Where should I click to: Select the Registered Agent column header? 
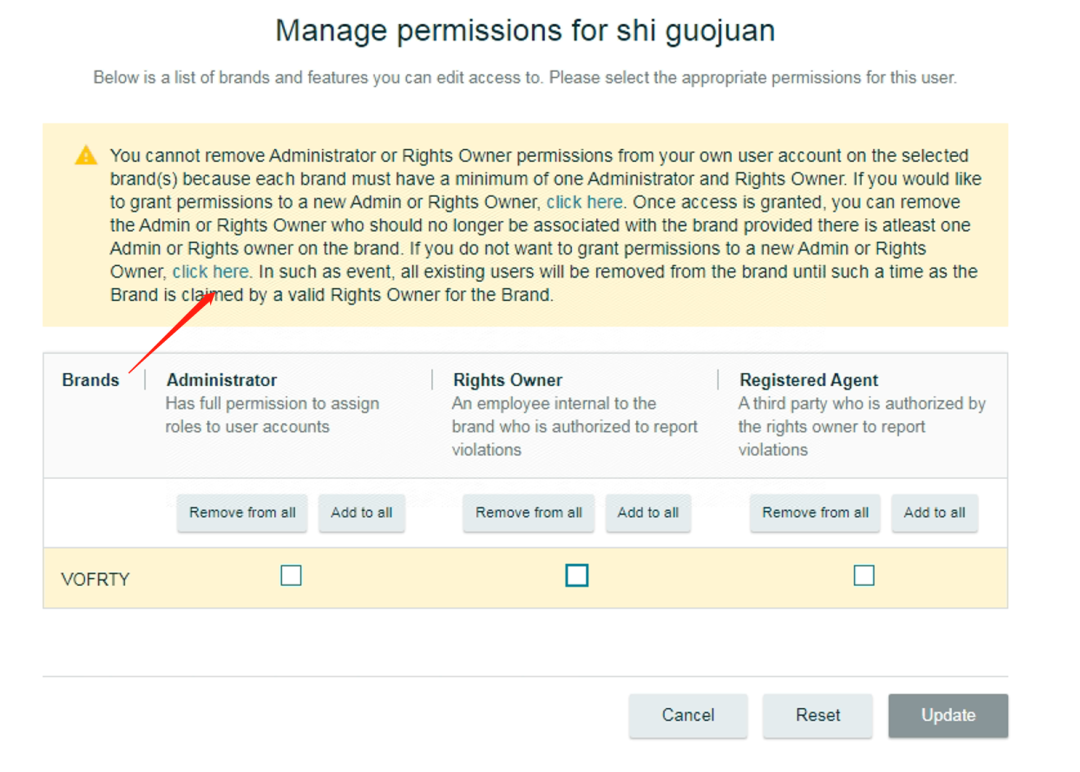click(x=809, y=380)
